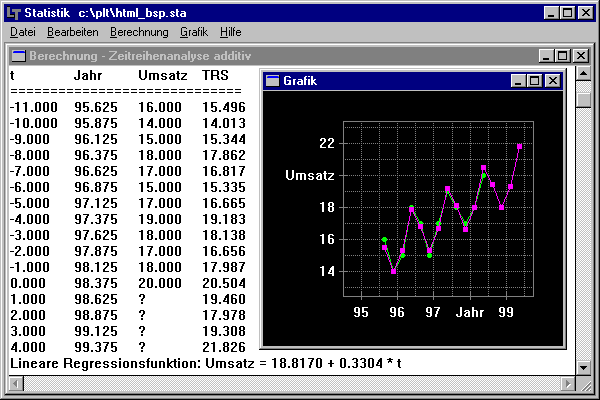
Task: Click the Berechnung window system menu icon
Action: (x=18, y=55)
